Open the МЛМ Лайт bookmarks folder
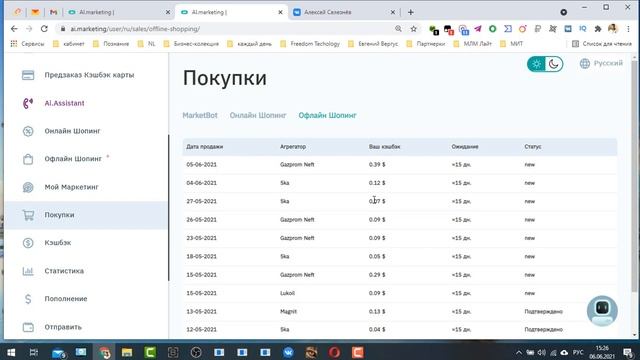Viewport: 640px width, 360px height. click(473, 44)
